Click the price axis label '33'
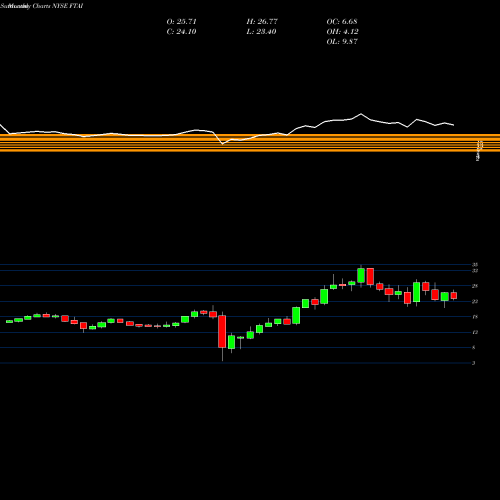500x500 pixels. click(475, 271)
